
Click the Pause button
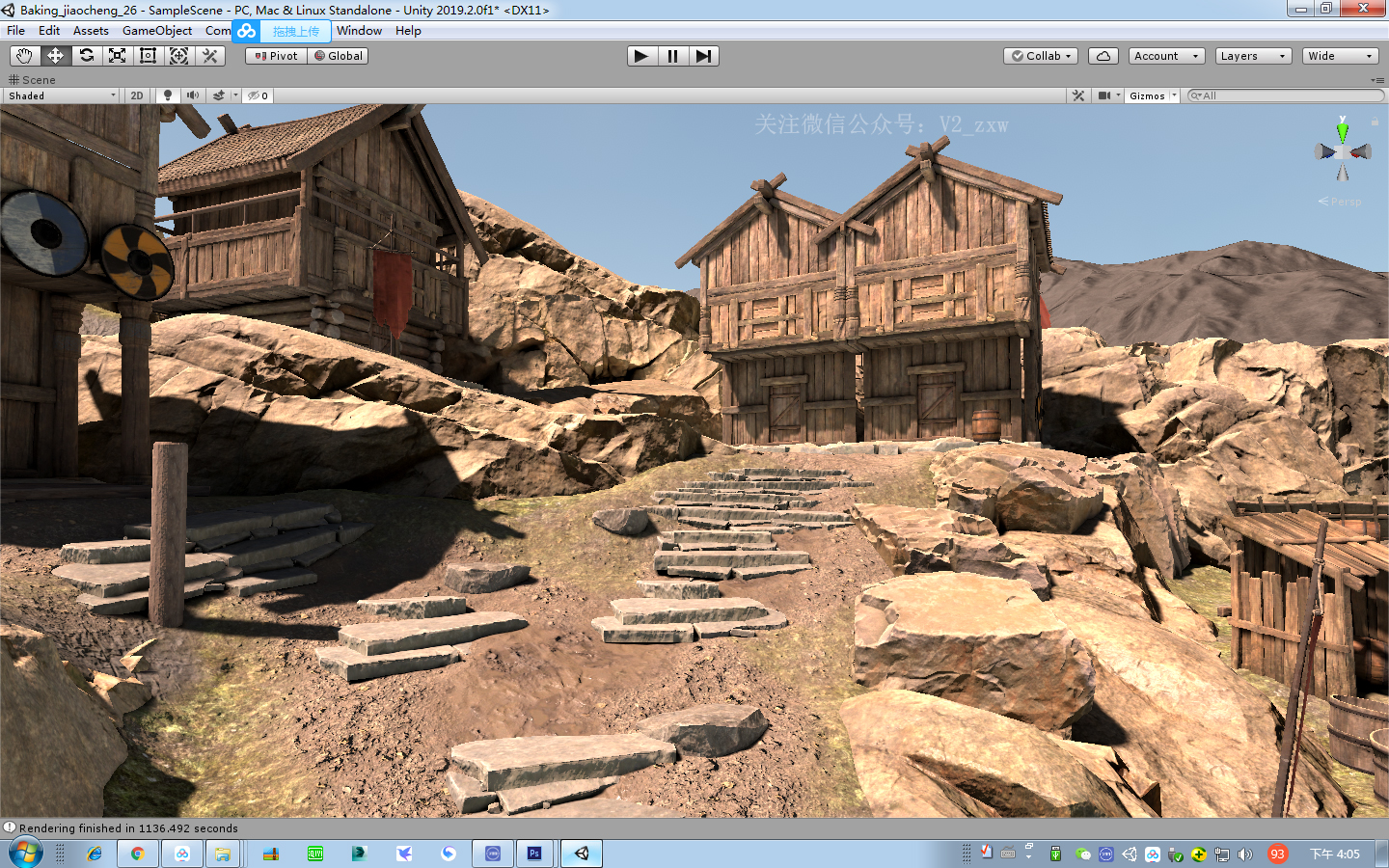[672, 56]
